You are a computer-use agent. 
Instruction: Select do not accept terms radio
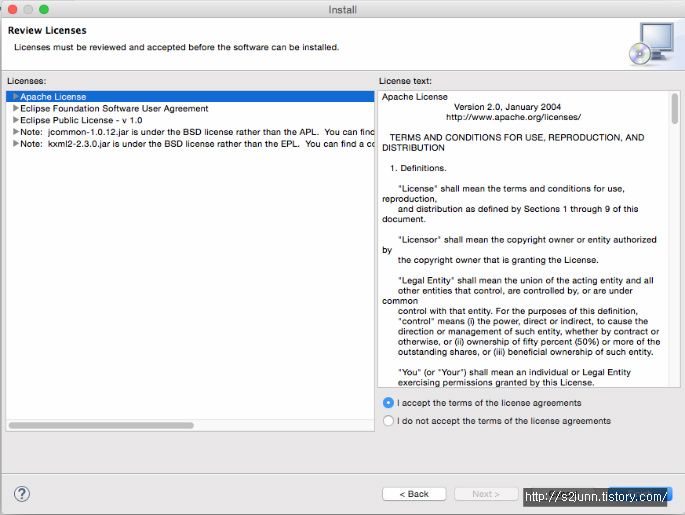388,421
